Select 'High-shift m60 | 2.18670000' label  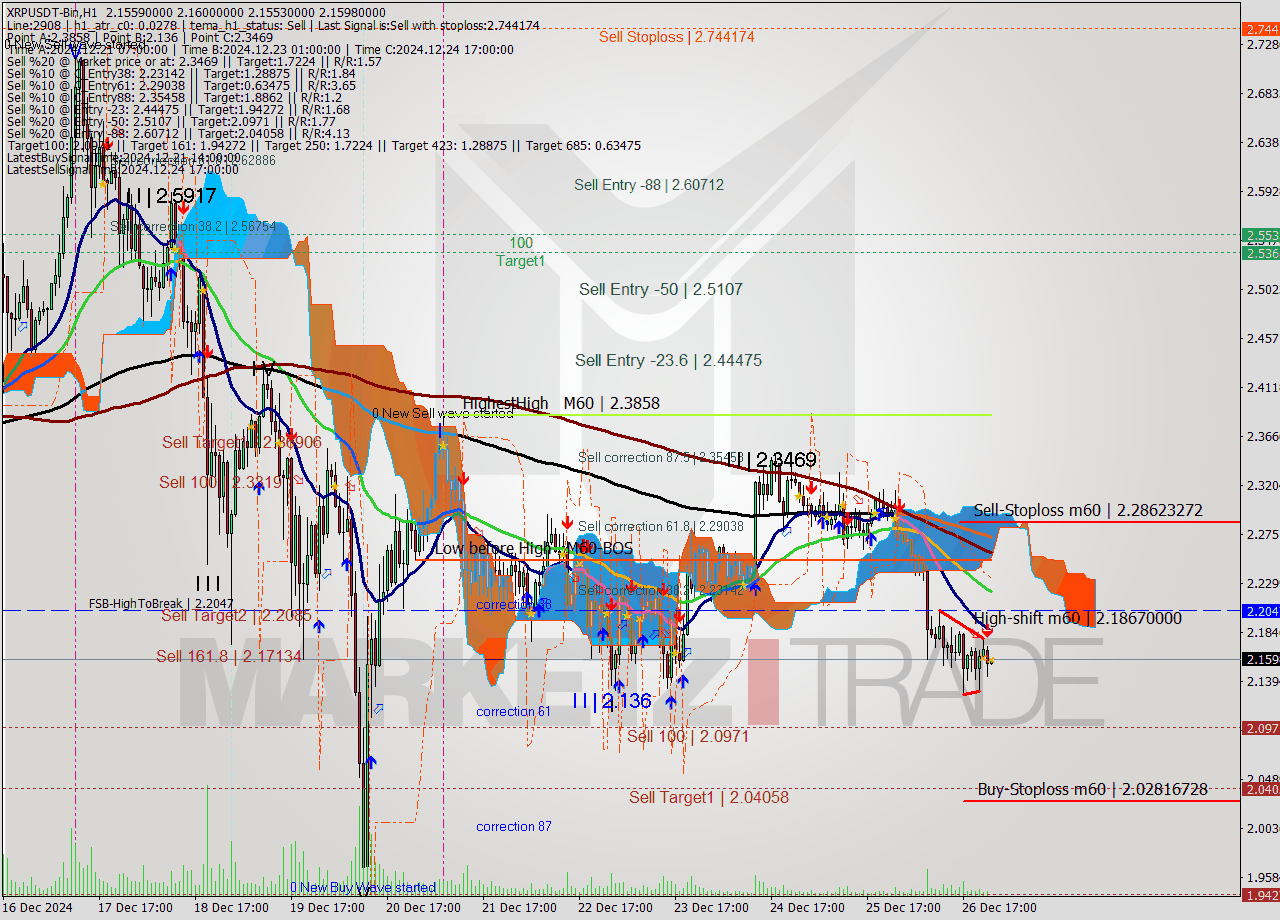[1077, 618]
